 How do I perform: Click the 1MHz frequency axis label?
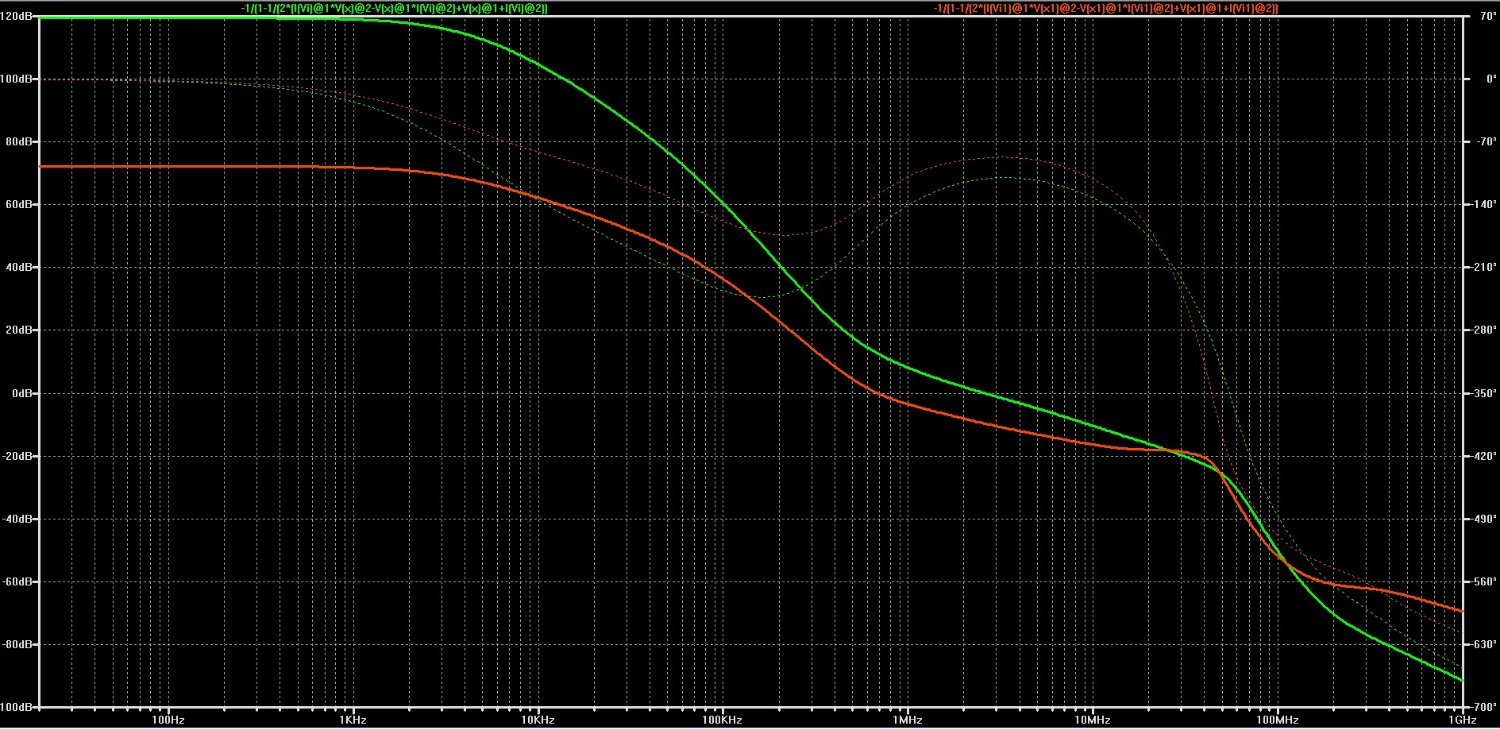point(907,720)
